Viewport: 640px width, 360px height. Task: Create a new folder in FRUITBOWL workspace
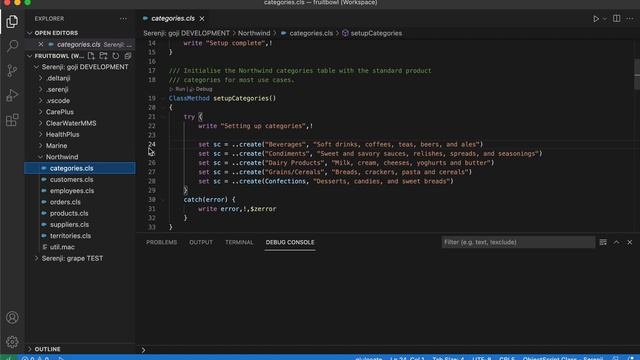click(x=103, y=56)
